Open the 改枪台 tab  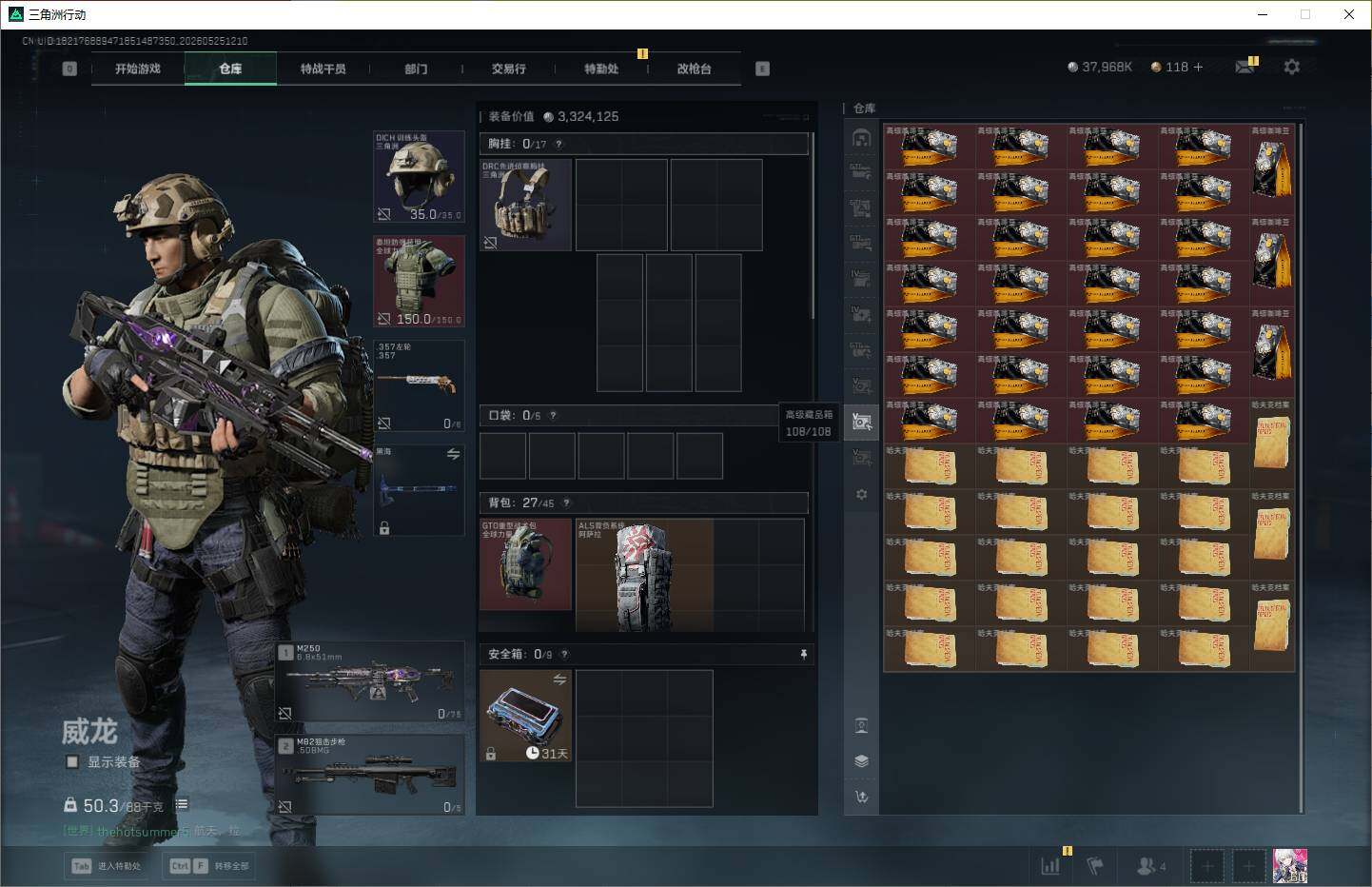694,69
